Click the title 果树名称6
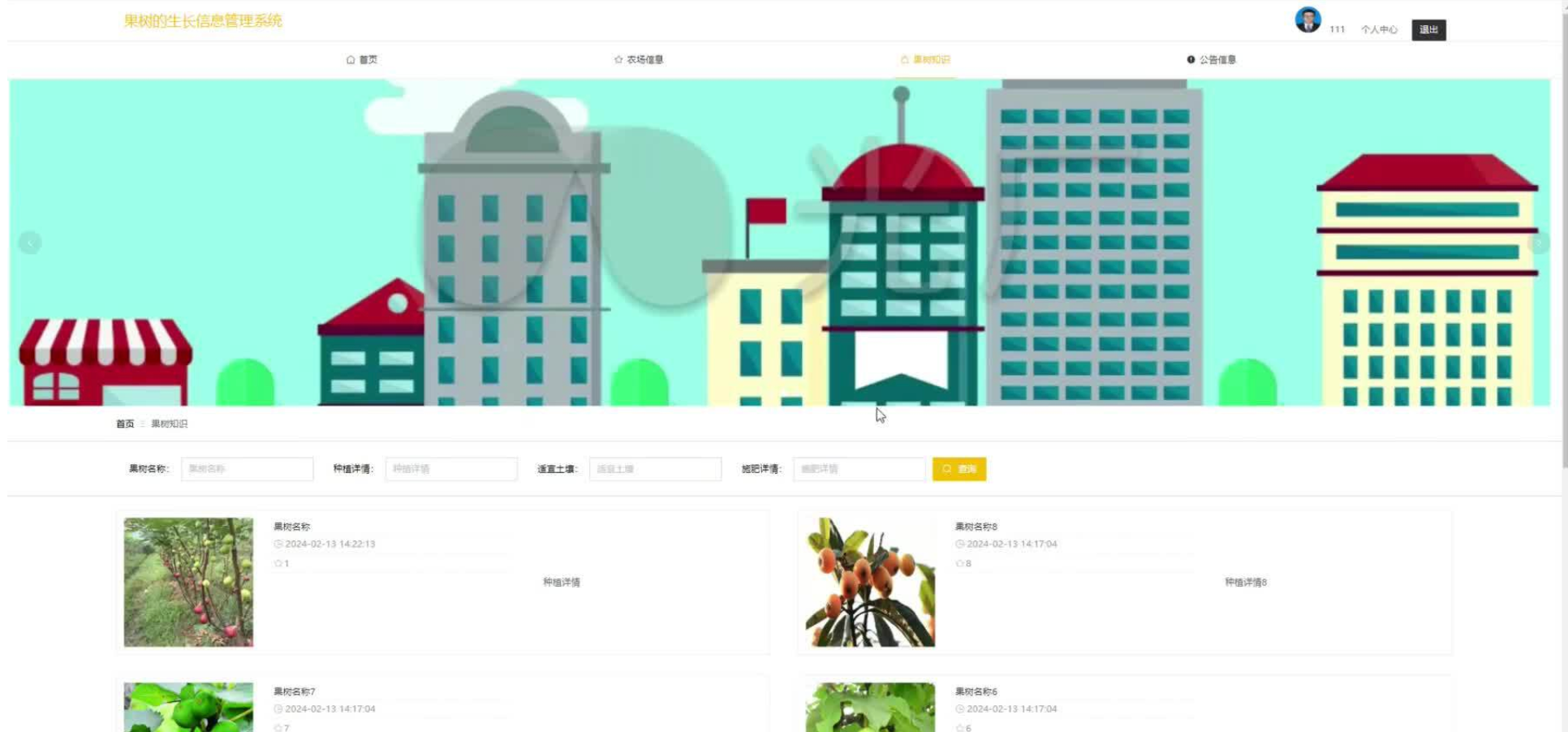 coord(976,691)
